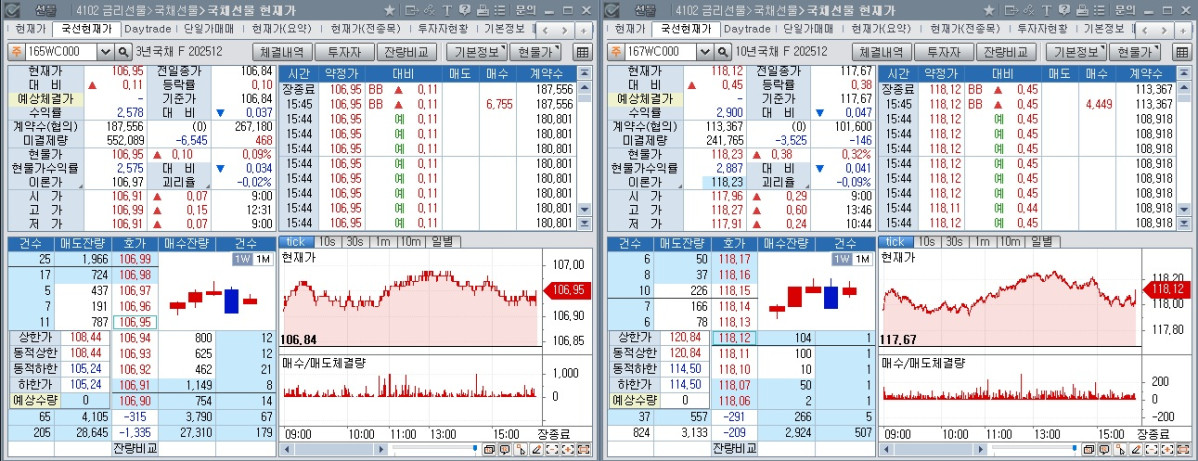Click 문의 button in 10년국채 window title bar
The height and width of the screenshot is (461, 1198).
(1125, 11)
